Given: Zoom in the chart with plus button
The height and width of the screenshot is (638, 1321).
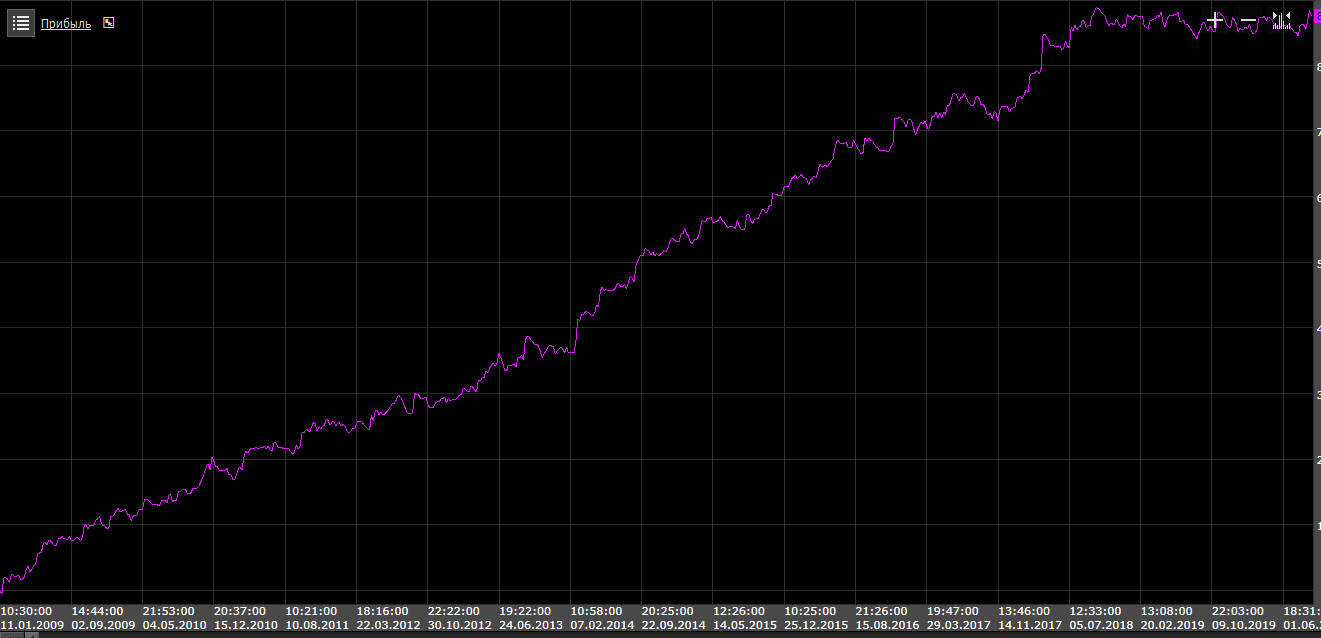Looking at the screenshot, I should coord(1215,20).
